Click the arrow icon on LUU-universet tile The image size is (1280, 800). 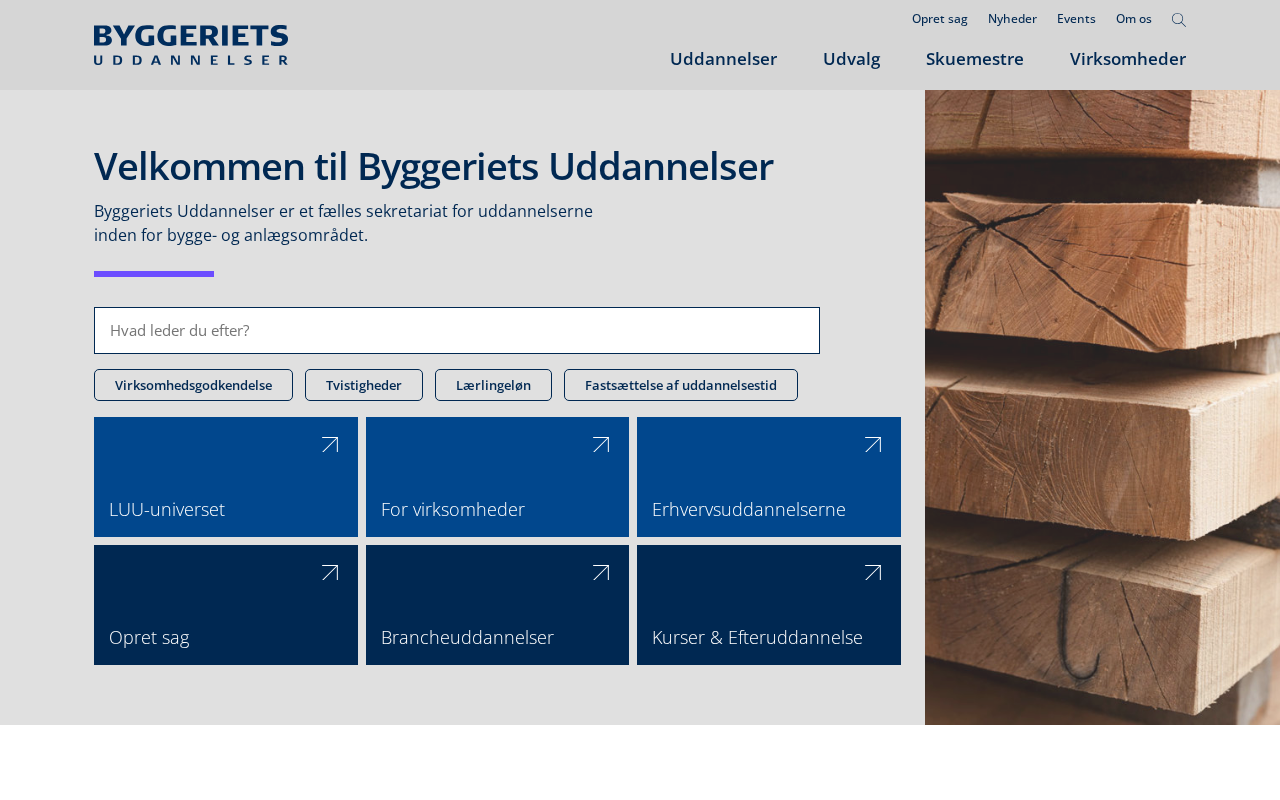pos(330,445)
